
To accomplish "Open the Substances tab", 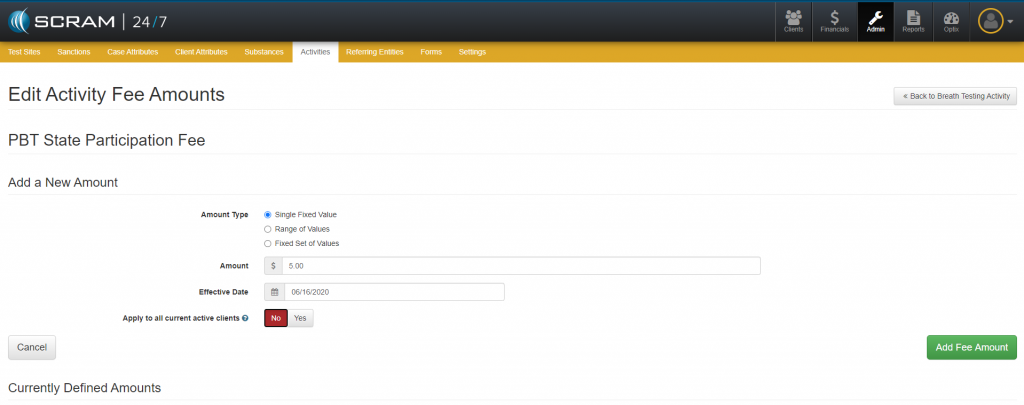I will [x=264, y=52].
